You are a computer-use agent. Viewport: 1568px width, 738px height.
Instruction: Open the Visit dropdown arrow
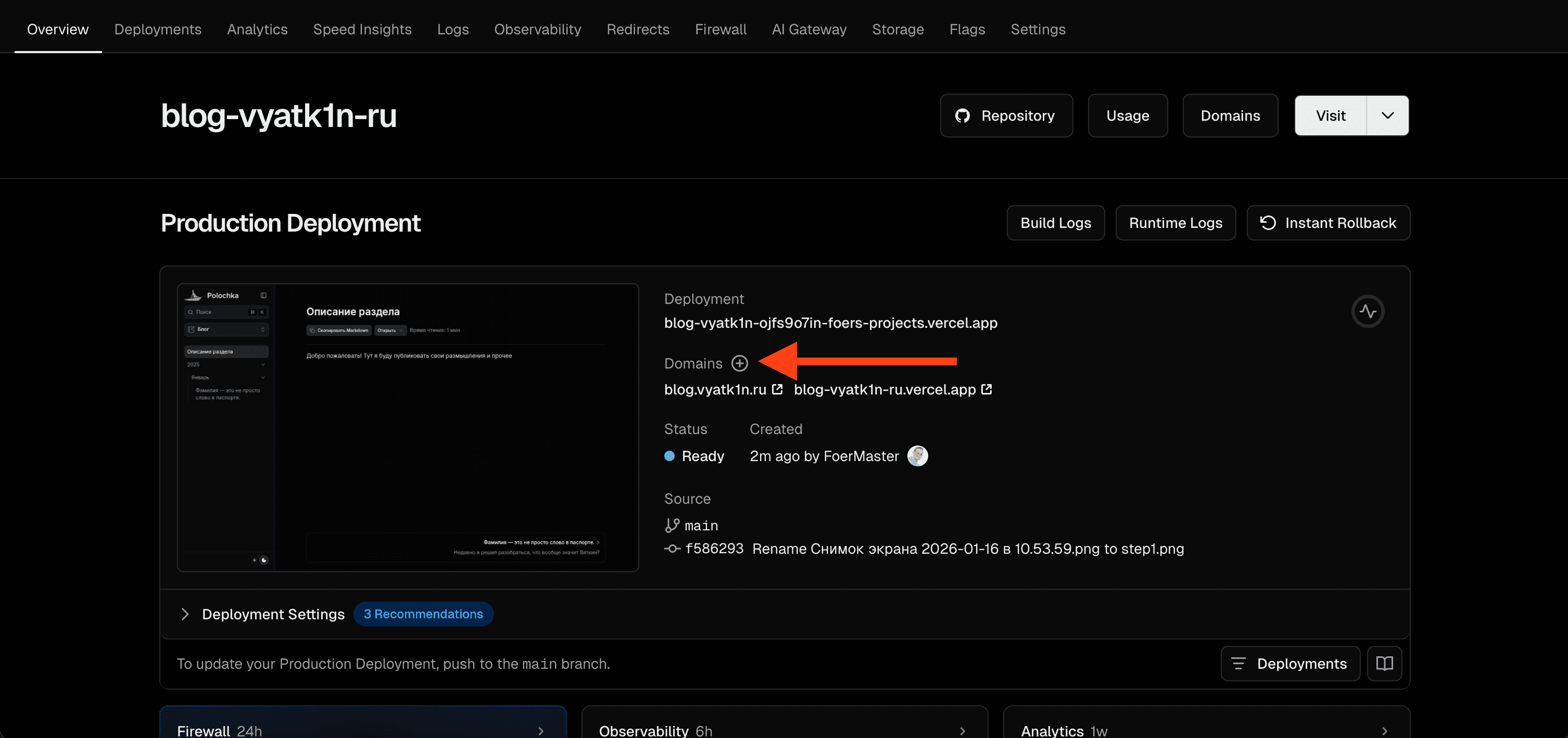coord(1387,116)
